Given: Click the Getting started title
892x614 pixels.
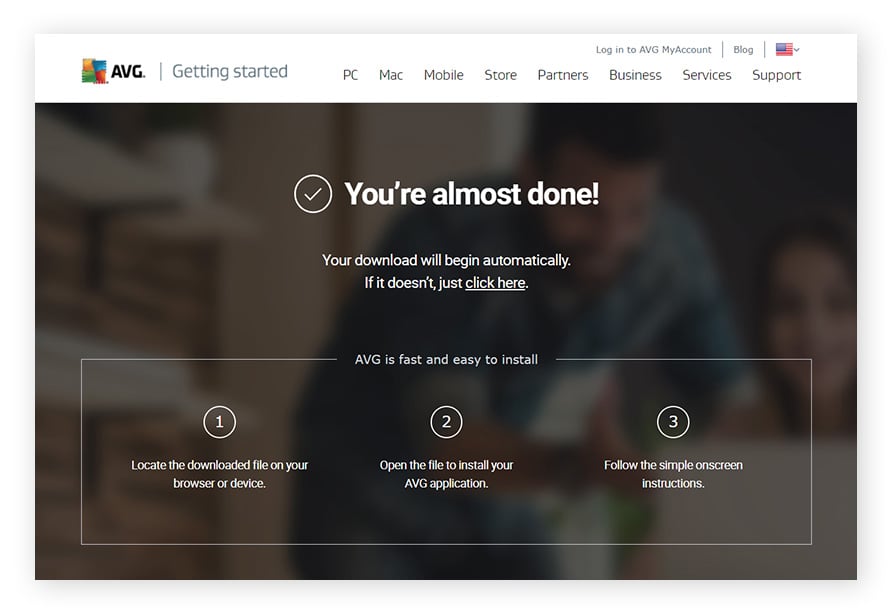Looking at the screenshot, I should pyautogui.click(x=230, y=71).
